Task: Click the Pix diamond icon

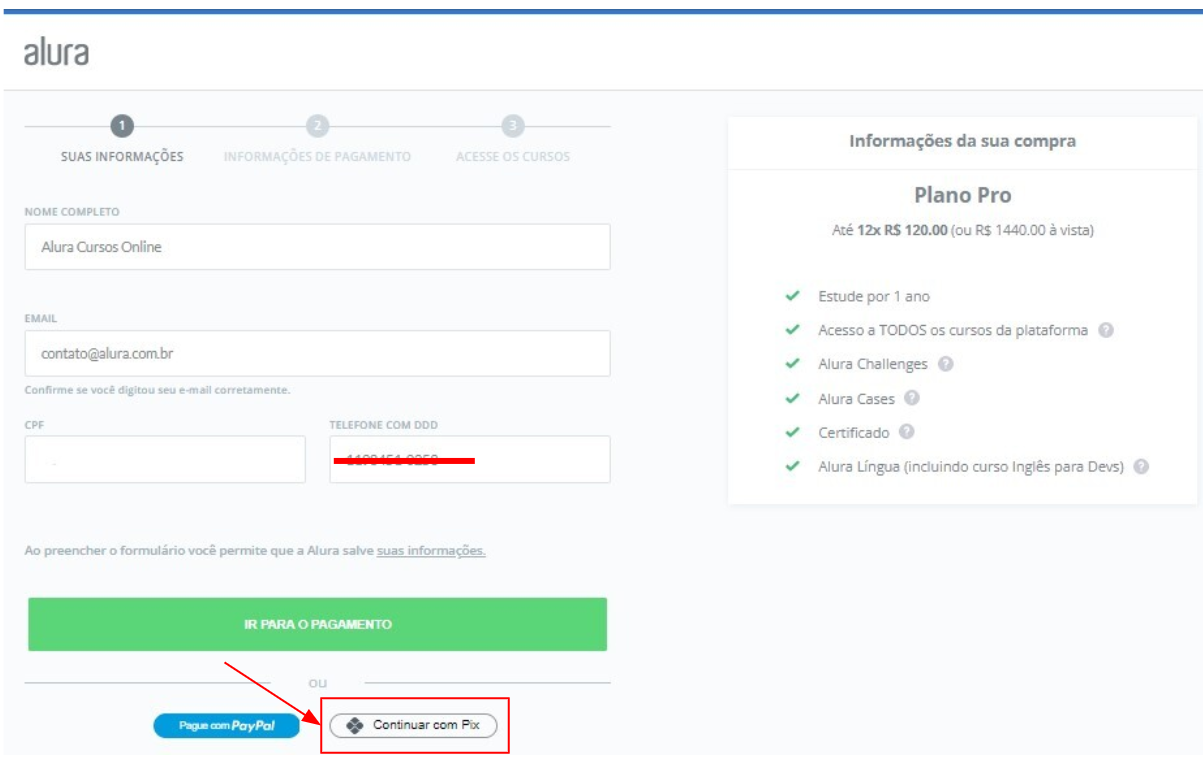Action: (354, 725)
